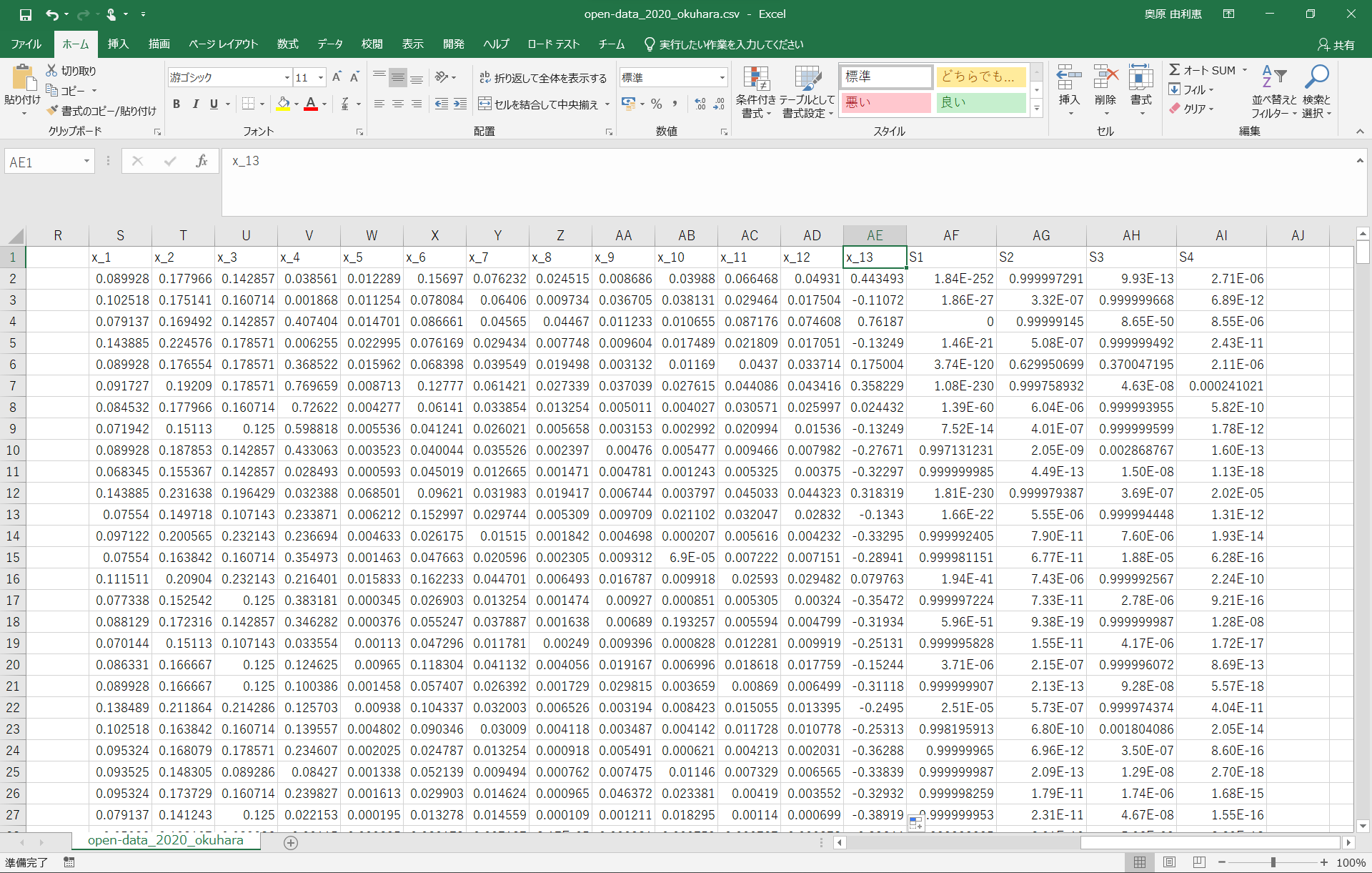Click the Find and Select magnifier icon
Image resolution: width=1372 pixels, height=873 pixels.
[x=1316, y=77]
